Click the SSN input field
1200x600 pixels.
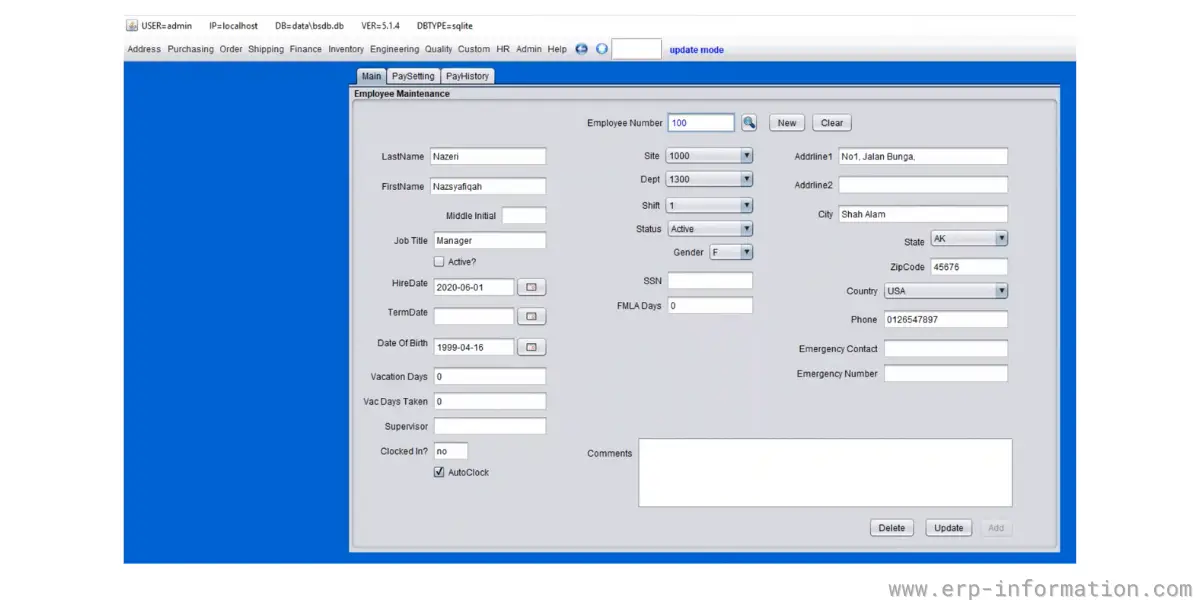pos(710,281)
